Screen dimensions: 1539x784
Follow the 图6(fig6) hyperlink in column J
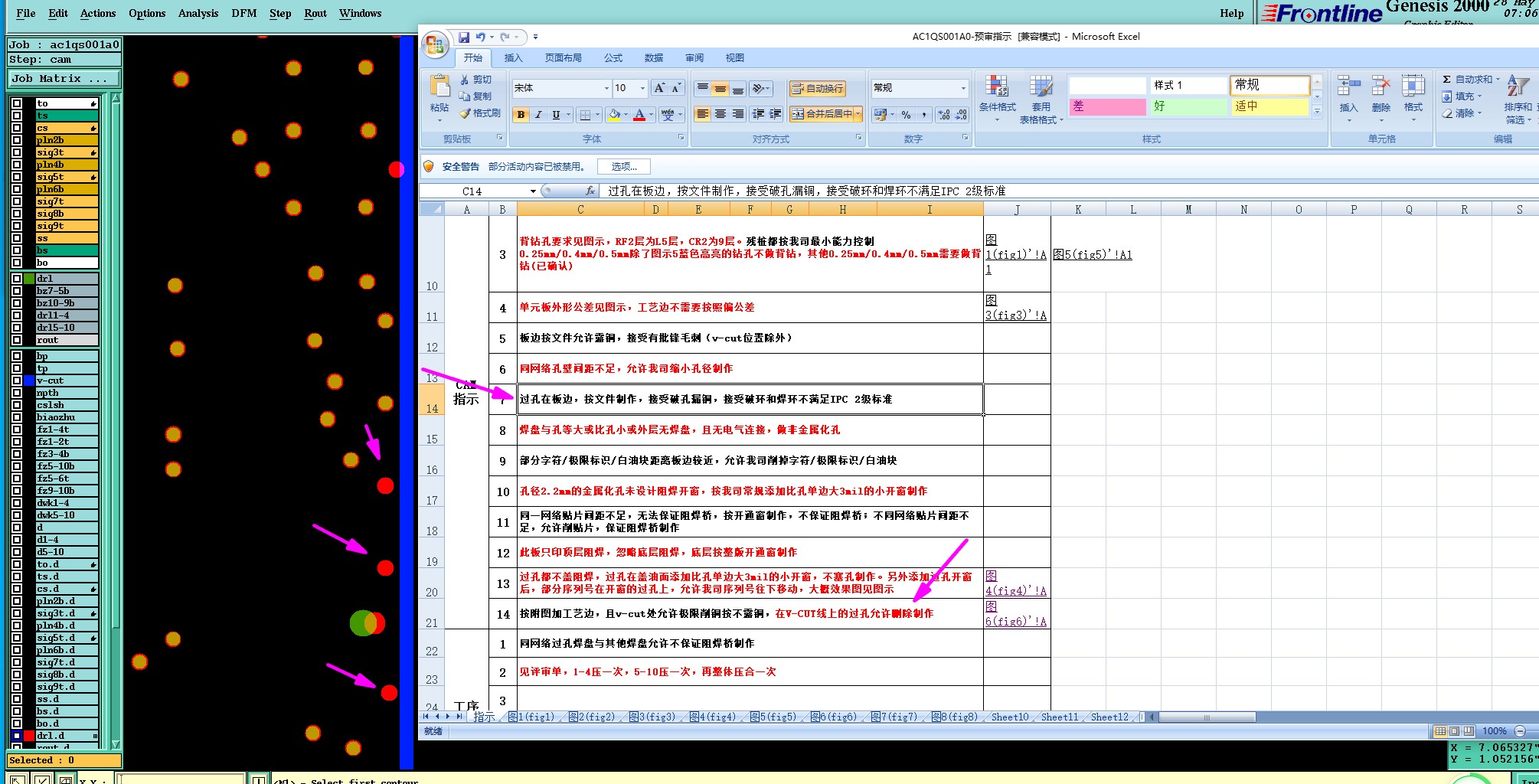click(x=1016, y=614)
